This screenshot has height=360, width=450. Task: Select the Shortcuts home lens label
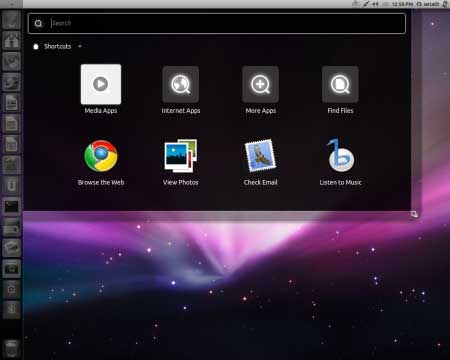57,46
